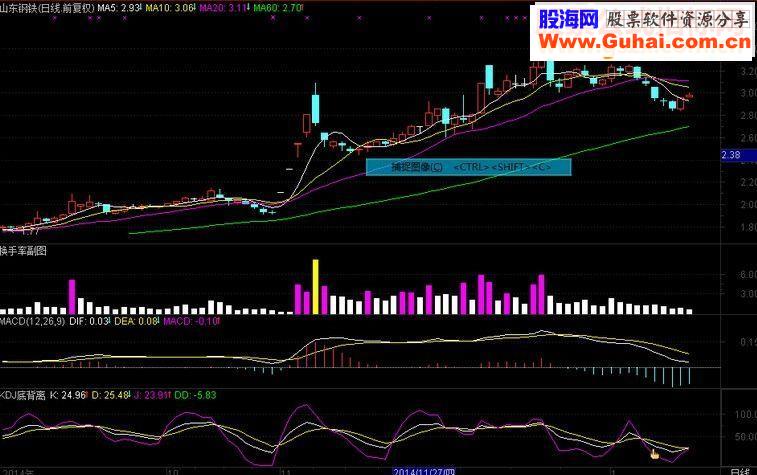This screenshot has width=757, height=475.
Task: Click the 100.0 KDJ axis label
Action: (x=746, y=414)
